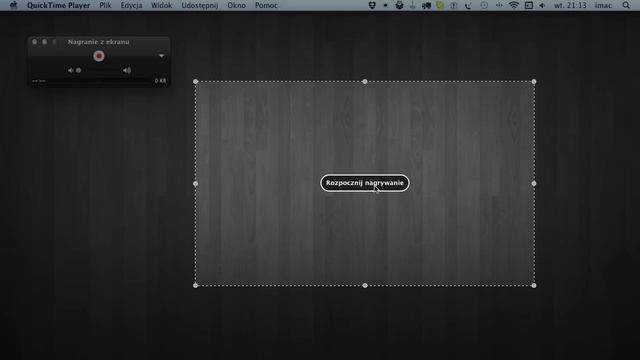Click the right-middle selection handle
The width and height of the screenshot is (640, 360).
[x=534, y=184]
